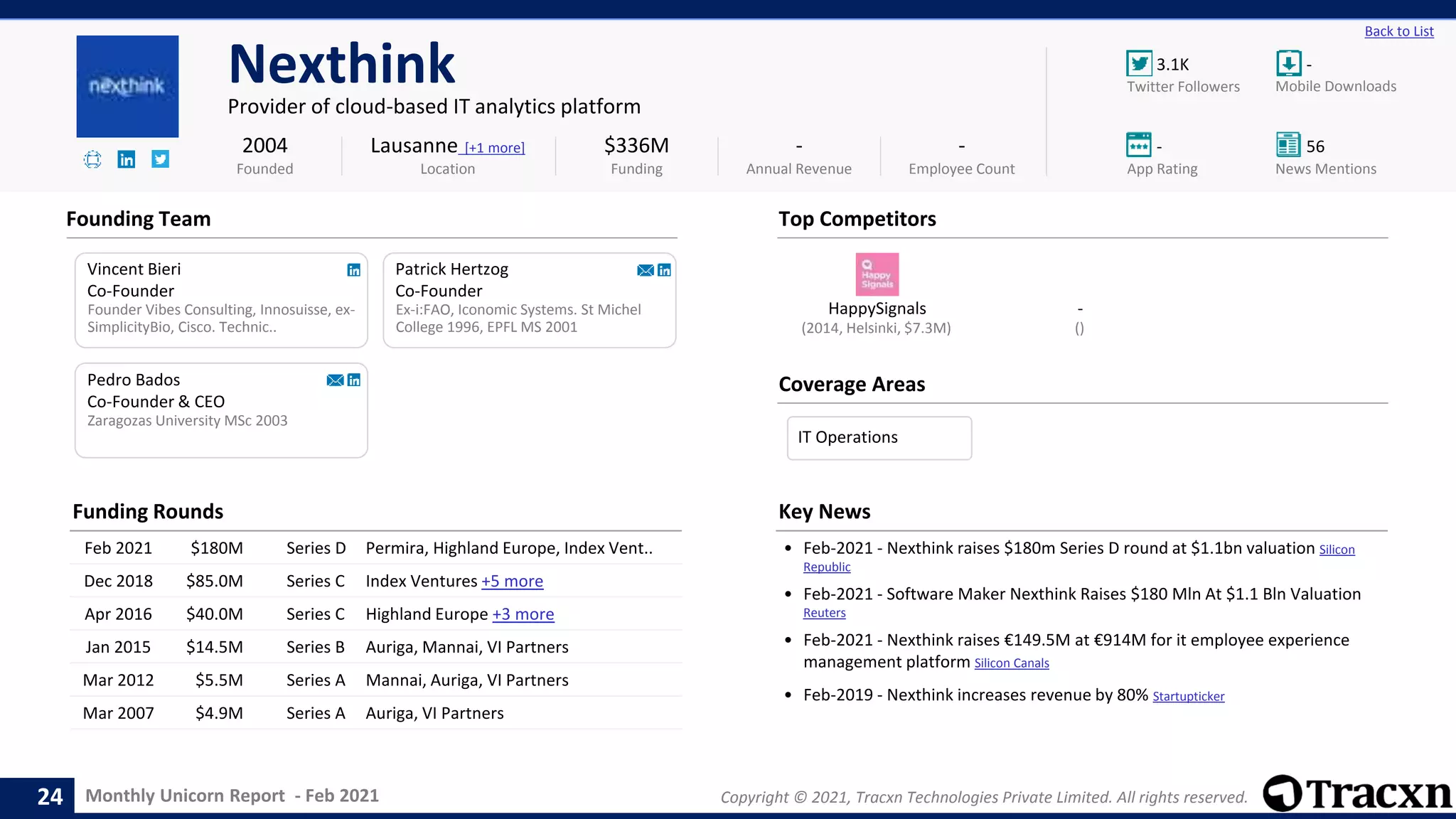Click the Mar 2012 funding round date
Viewport: 1456px width, 819px height.
[118, 680]
